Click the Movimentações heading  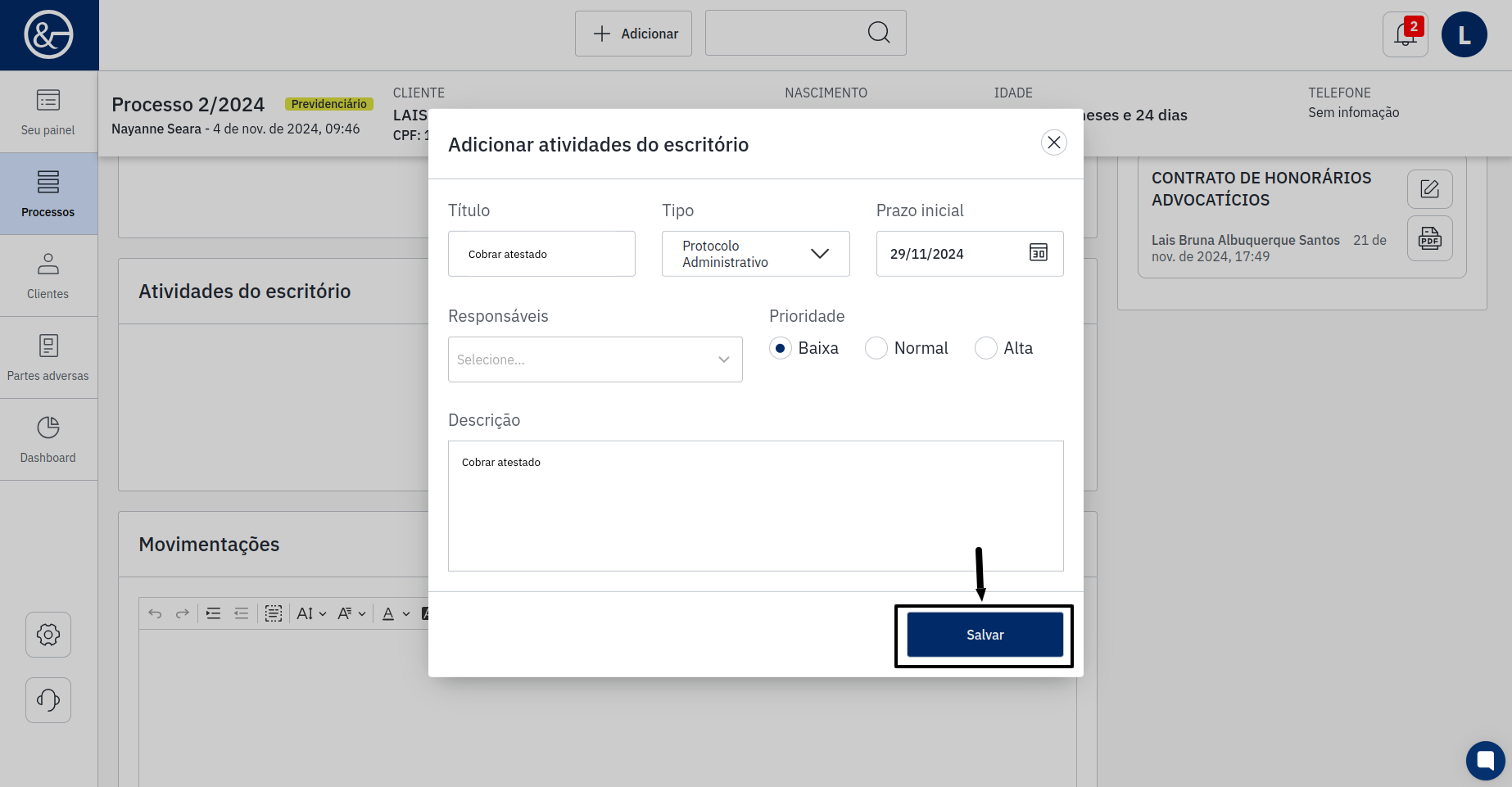click(x=209, y=545)
